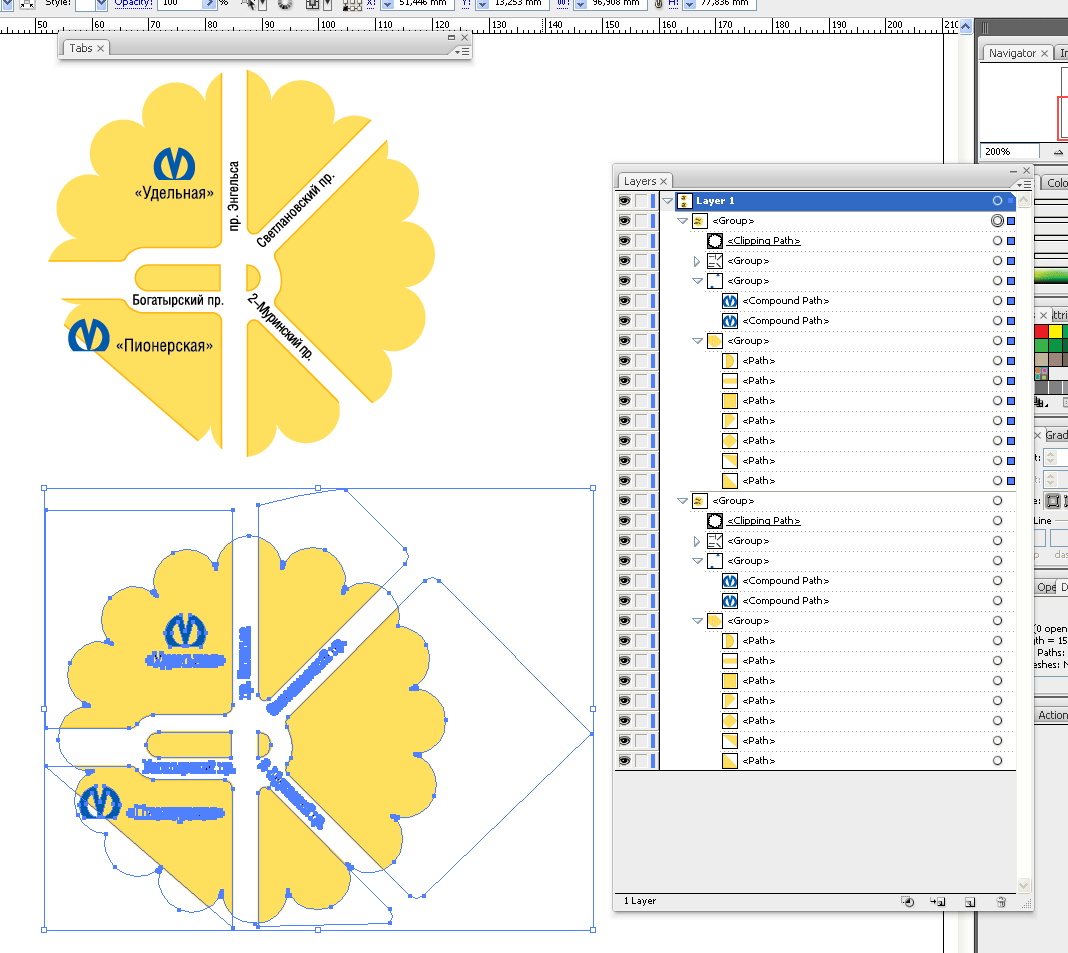Hide the Clipping Path of the unselected lower group
1068x953 pixels.
[625, 520]
